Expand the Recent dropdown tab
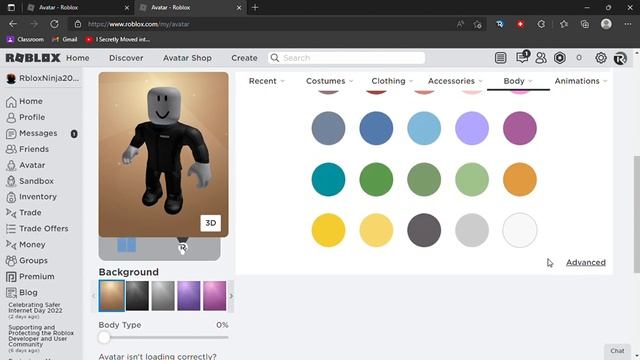The height and width of the screenshot is (360, 640). click(267, 81)
